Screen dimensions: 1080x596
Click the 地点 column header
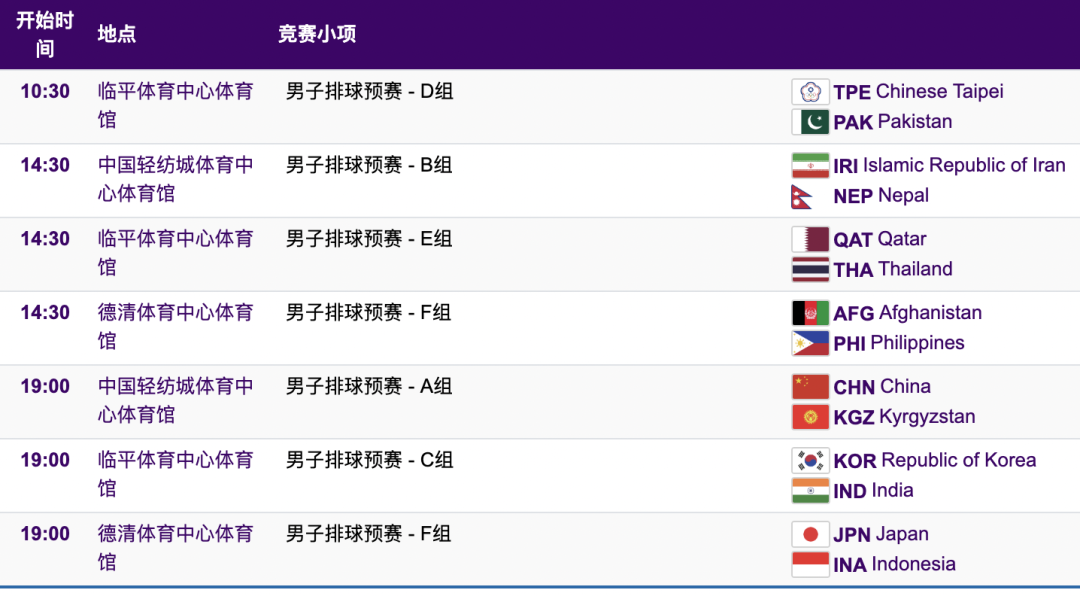[x=116, y=34]
